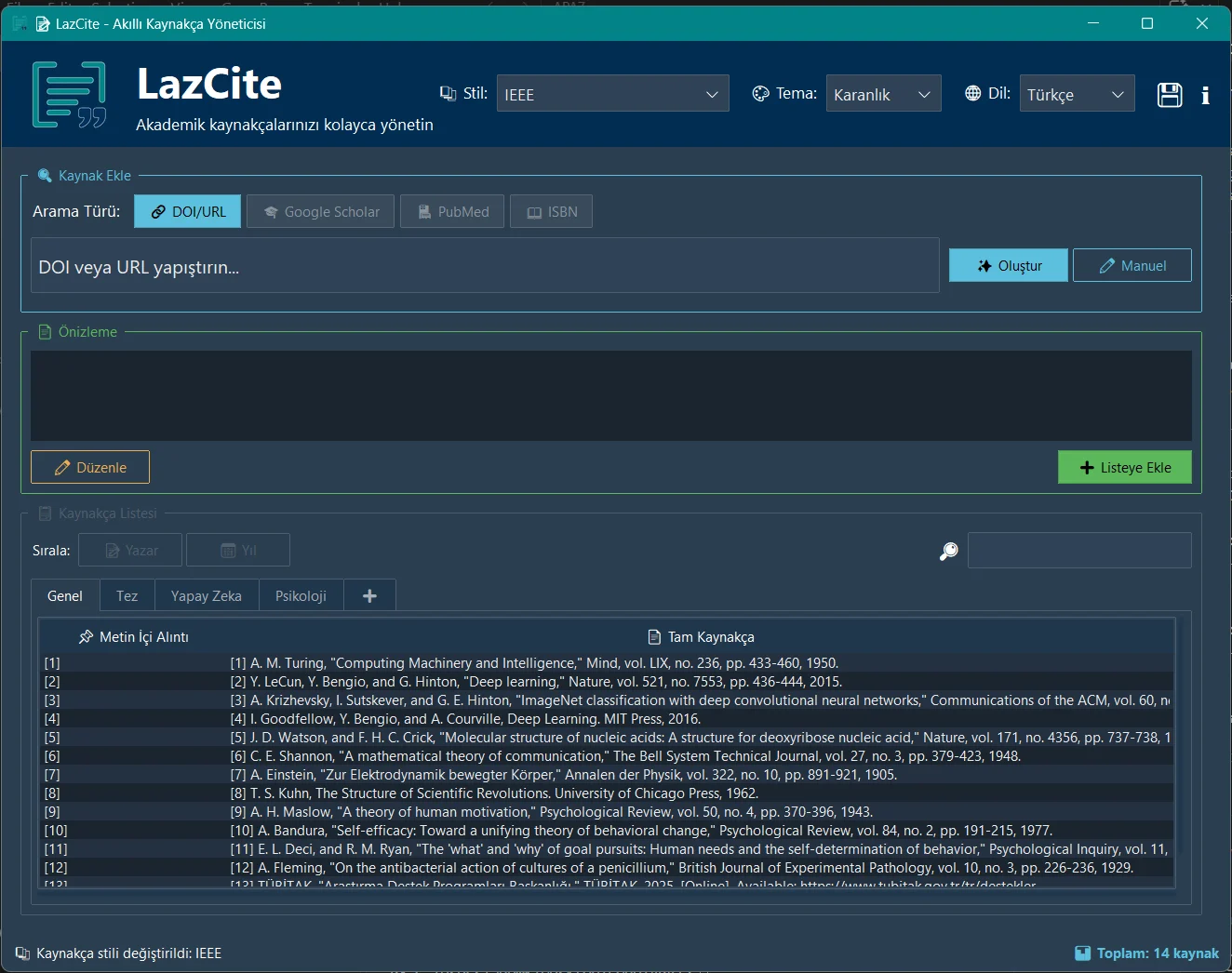Viewport: 1232px width, 973px height.
Task: Select the DOI/URL search type
Action: click(188, 211)
